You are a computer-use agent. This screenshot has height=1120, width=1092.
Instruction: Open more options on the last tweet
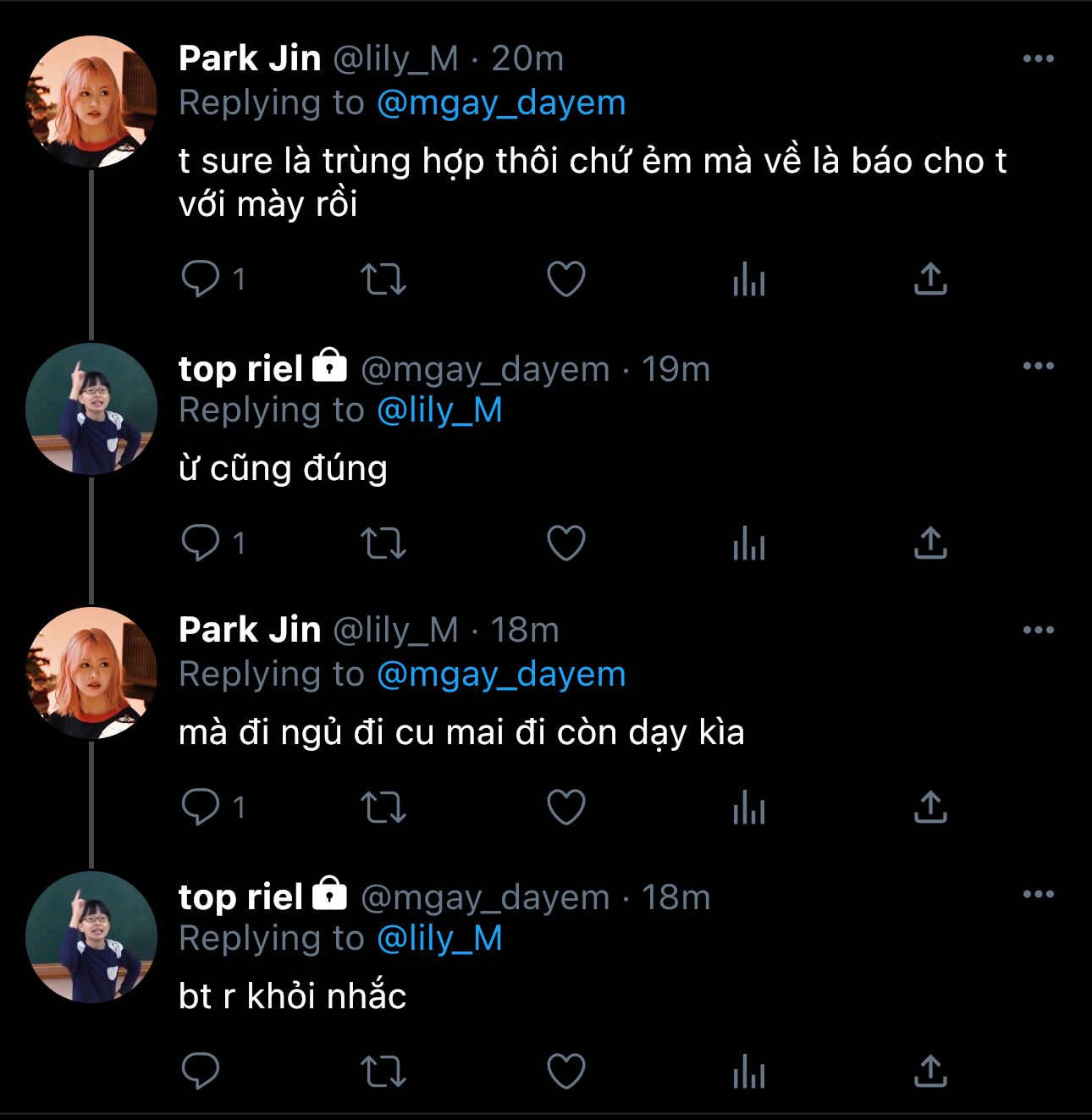(1038, 894)
